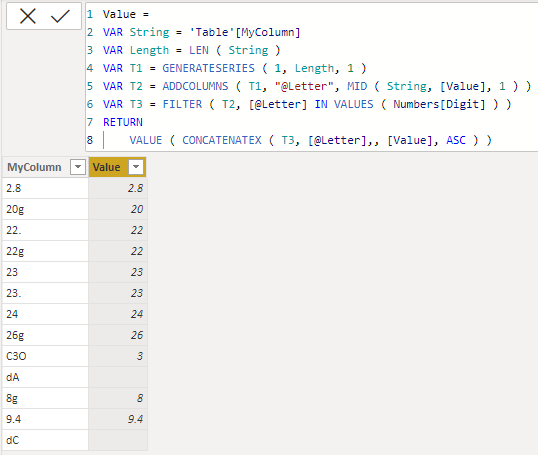
Task: Select Value cell '26'
Action: point(118,335)
